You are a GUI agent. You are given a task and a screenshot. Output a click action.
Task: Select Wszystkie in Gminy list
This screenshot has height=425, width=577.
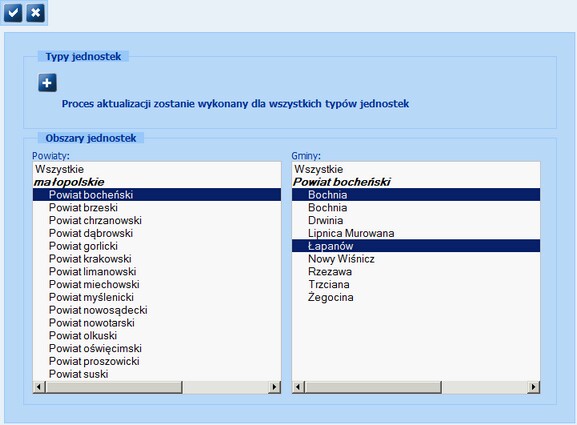416,169
